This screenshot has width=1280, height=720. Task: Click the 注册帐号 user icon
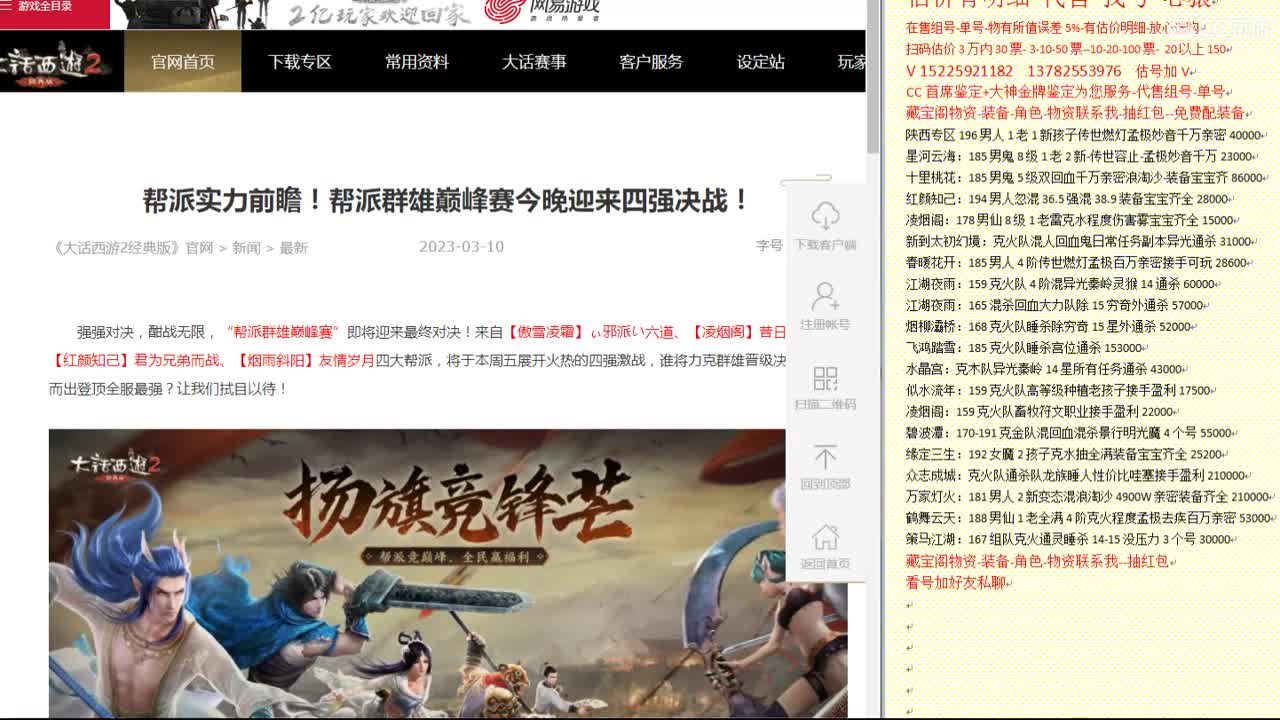pyautogui.click(x=825, y=296)
